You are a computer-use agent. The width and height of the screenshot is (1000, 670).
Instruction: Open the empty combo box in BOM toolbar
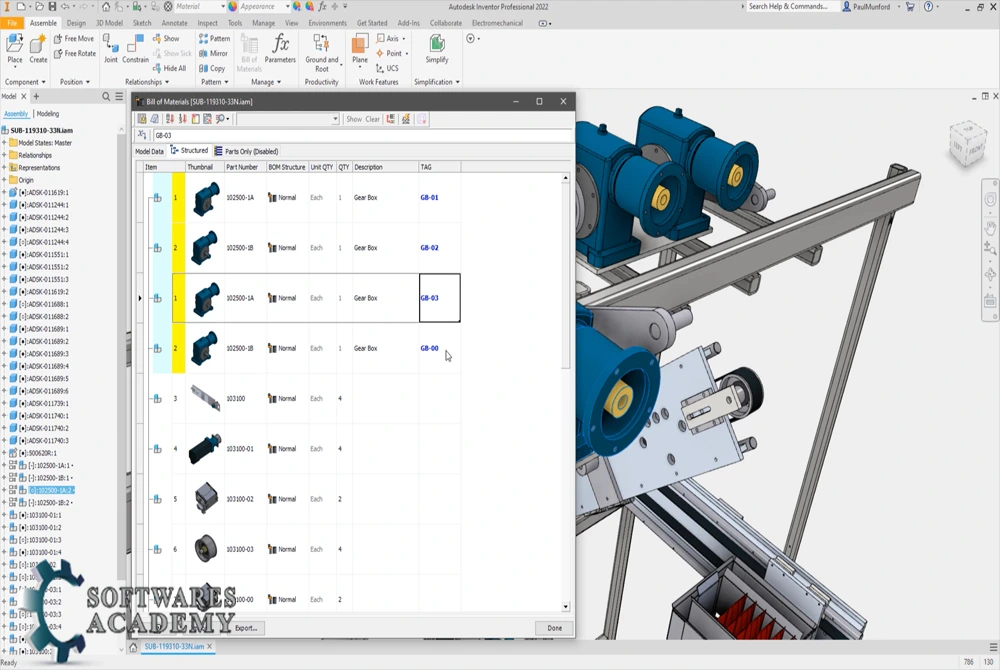[x=288, y=119]
